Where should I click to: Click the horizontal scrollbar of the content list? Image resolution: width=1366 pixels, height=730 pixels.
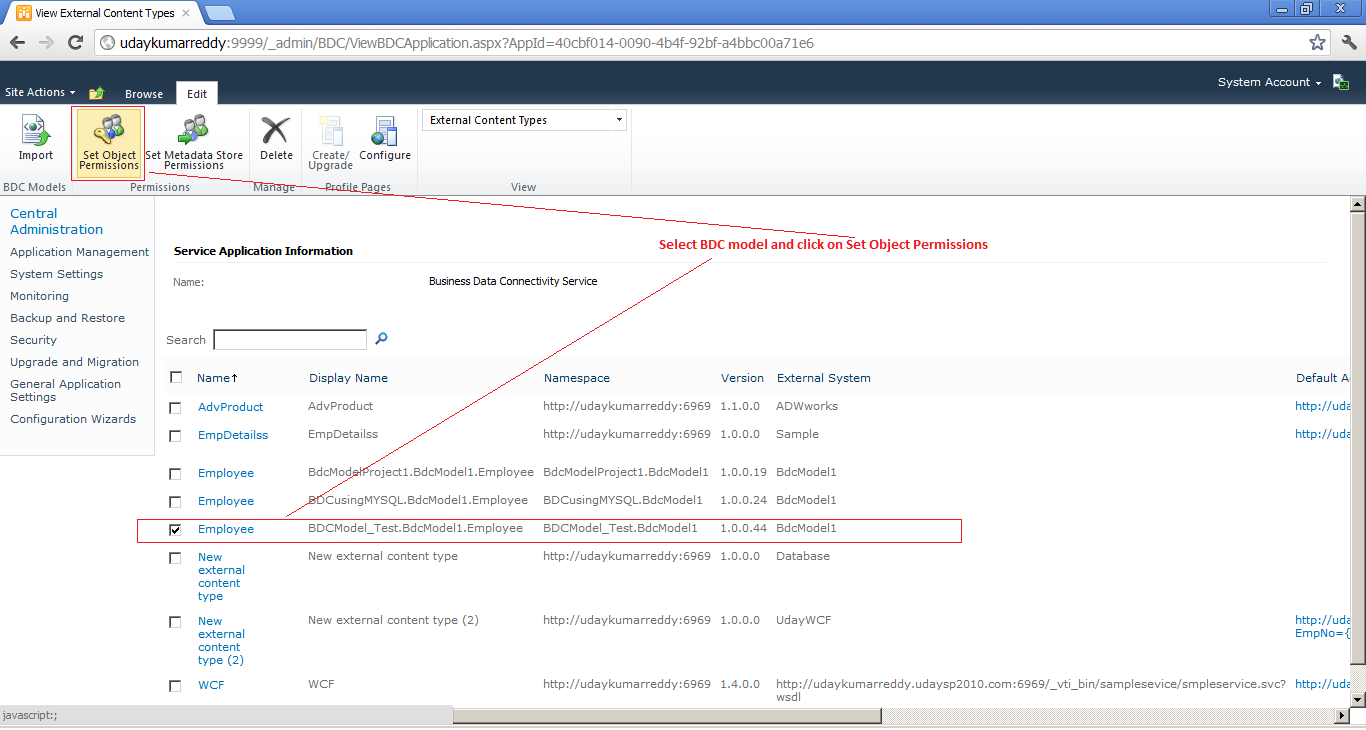[665, 715]
